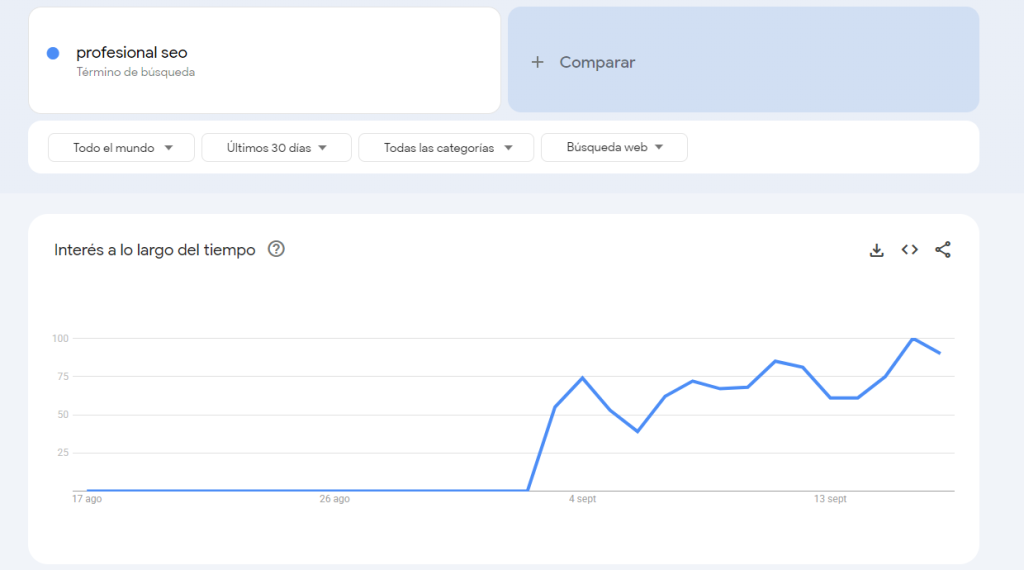Click the 4 sept date label
Viewport: 1024px width, 570px height.
coord(580,499)
